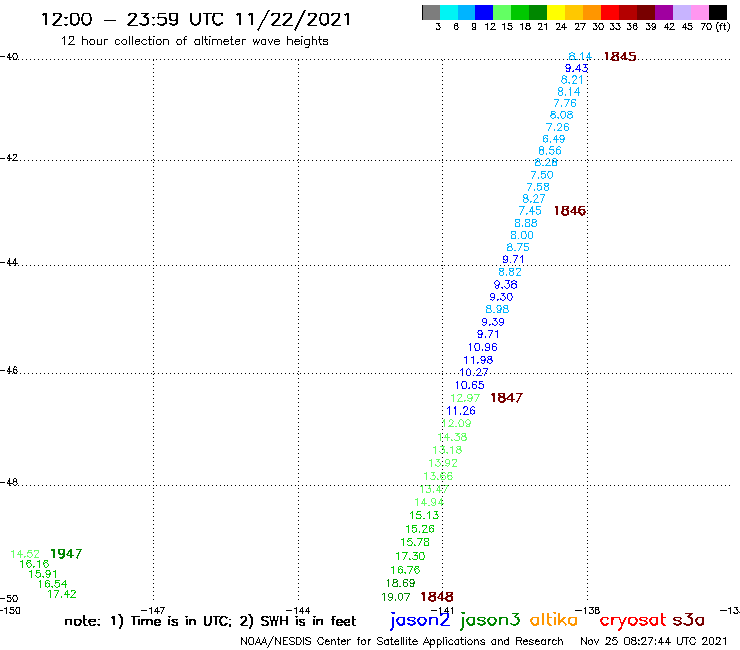740x650 pixels.
Task: Click the wave height value 9.39
Action: coord(493,322)
